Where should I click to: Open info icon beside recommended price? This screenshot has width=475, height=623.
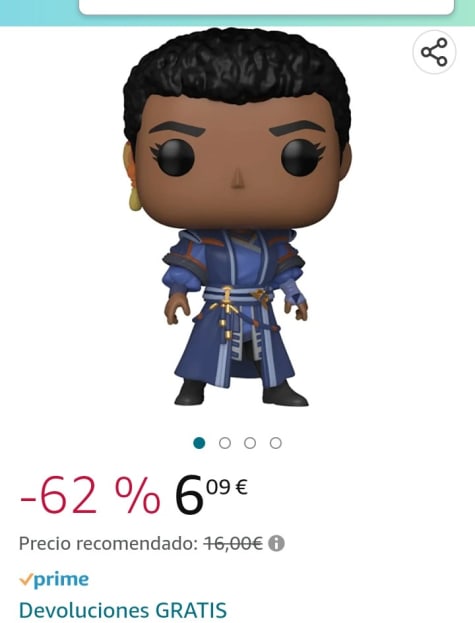(x=276, y=543)
